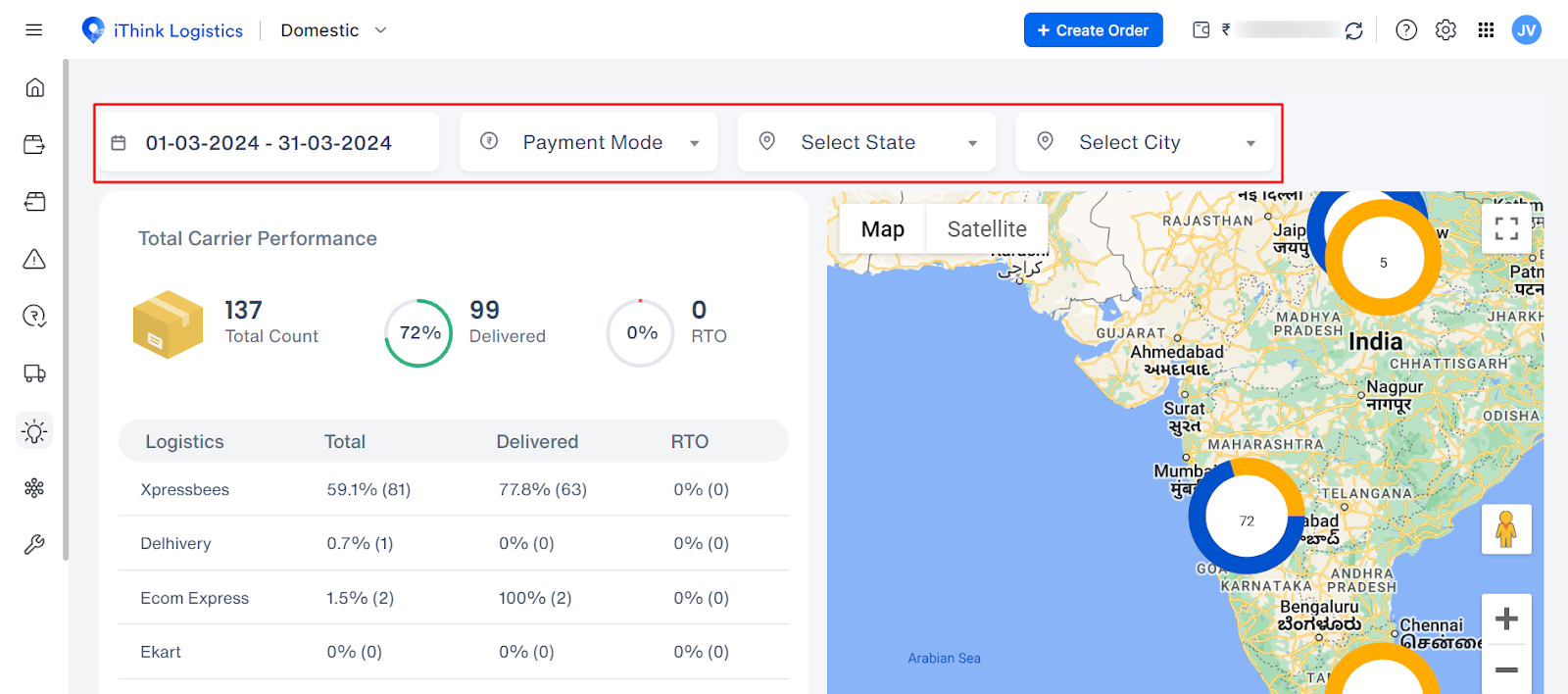Open the Select City dropdown
Viewport: 1568px width, 694px height.
(1145, 142)
